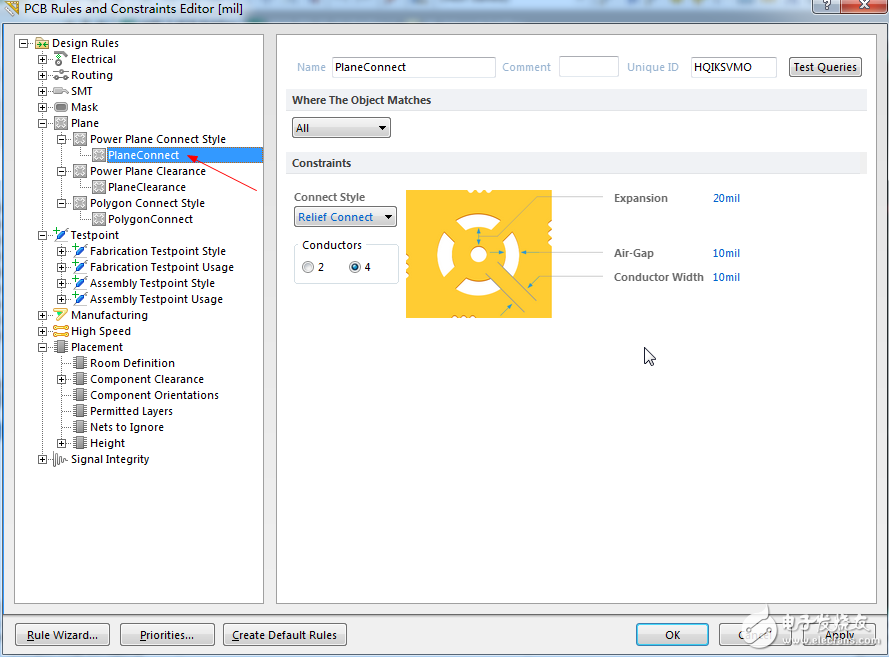The width and height of the screenshot is (889, 657).
Task: Click the Mask category icon
Action: (61, 107)
